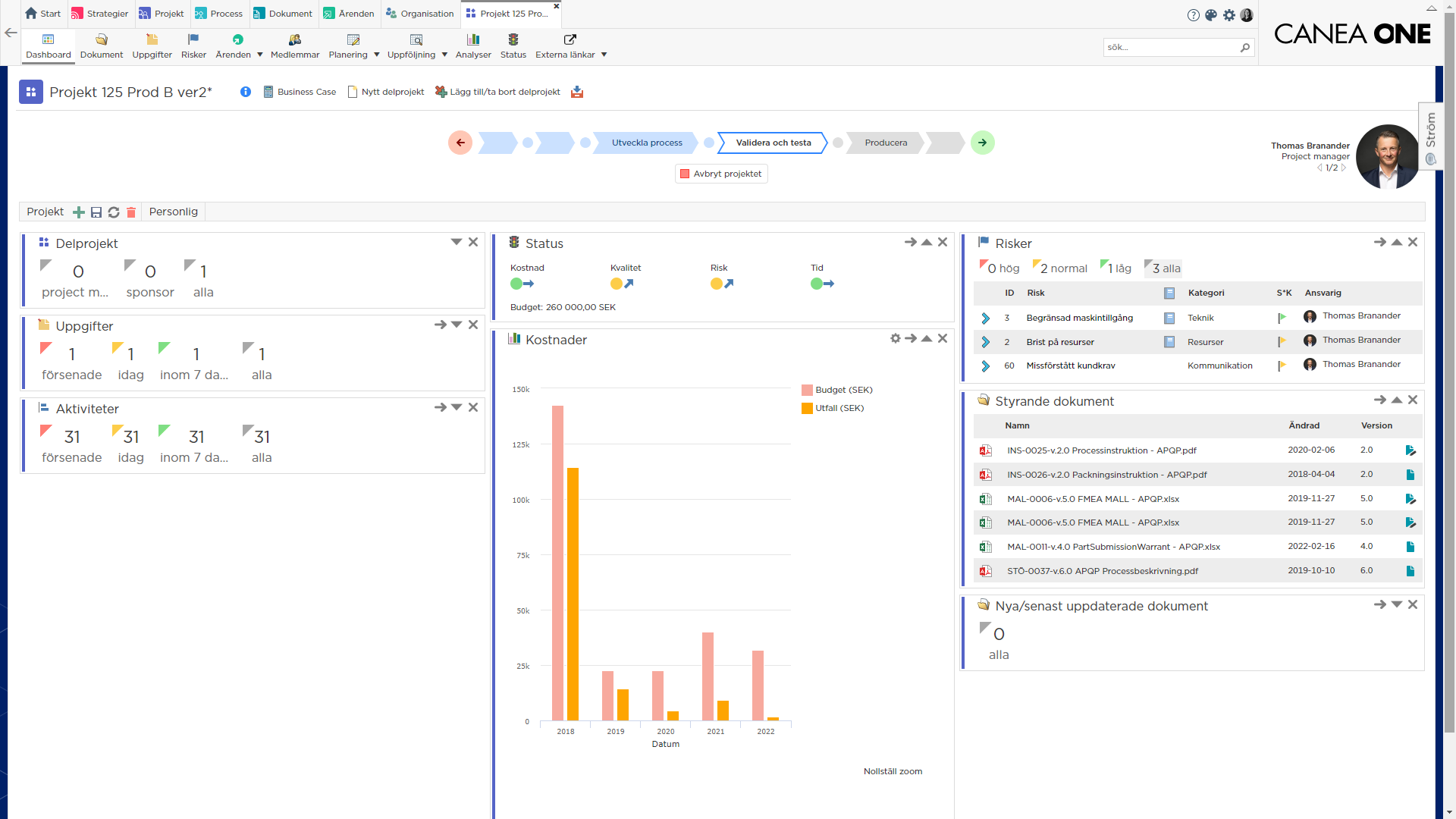Click the info icon next to the project title
This screenshot has width=1456, height=819.
point(244,92)
